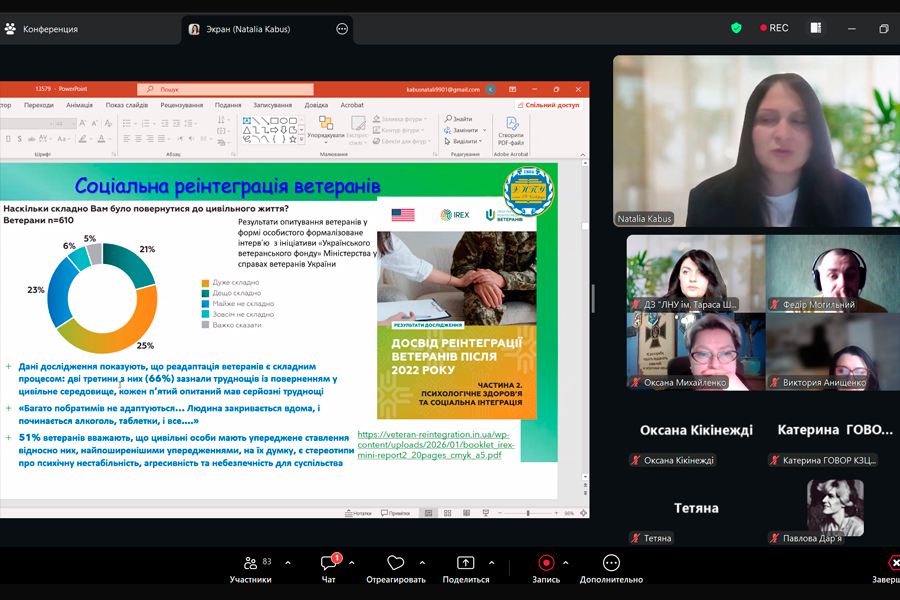Screen dimensions: 900x600
Task: Click the Поделиться share screen icon
Action: click(465, 563)
